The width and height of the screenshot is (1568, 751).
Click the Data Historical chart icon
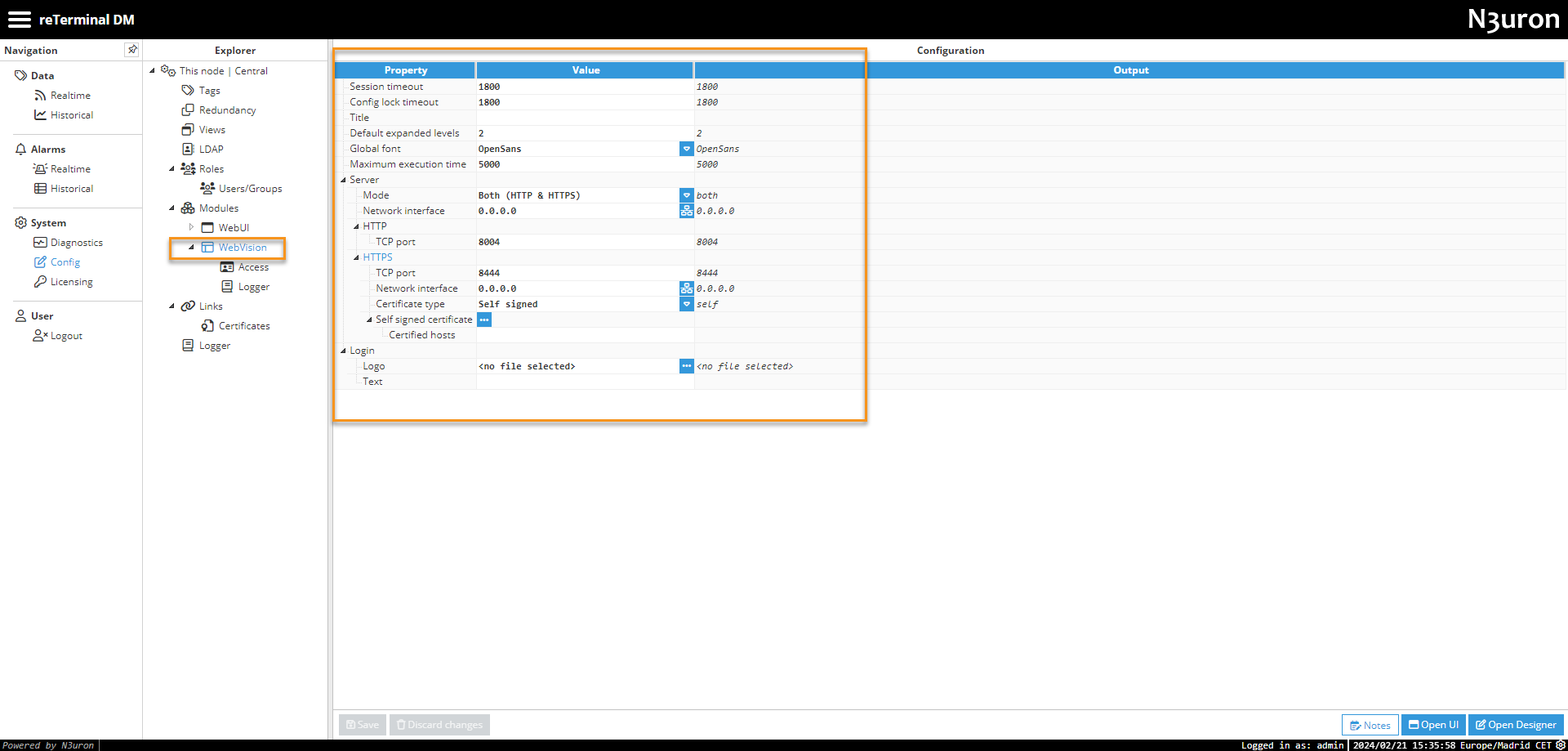[40, 115]
